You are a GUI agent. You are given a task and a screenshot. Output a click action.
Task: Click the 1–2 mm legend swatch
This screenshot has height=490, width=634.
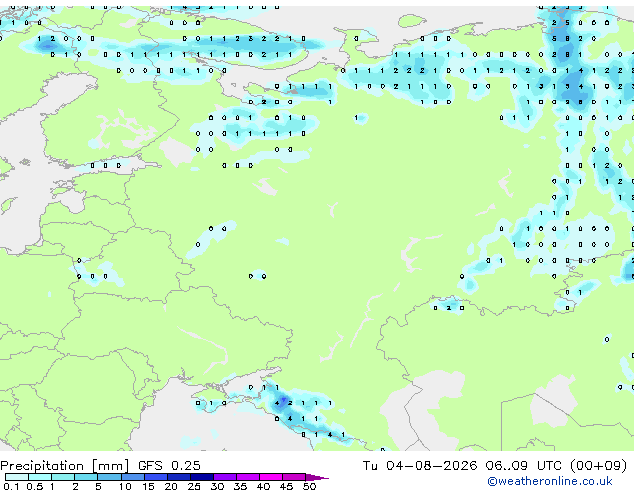coord(63,477)
